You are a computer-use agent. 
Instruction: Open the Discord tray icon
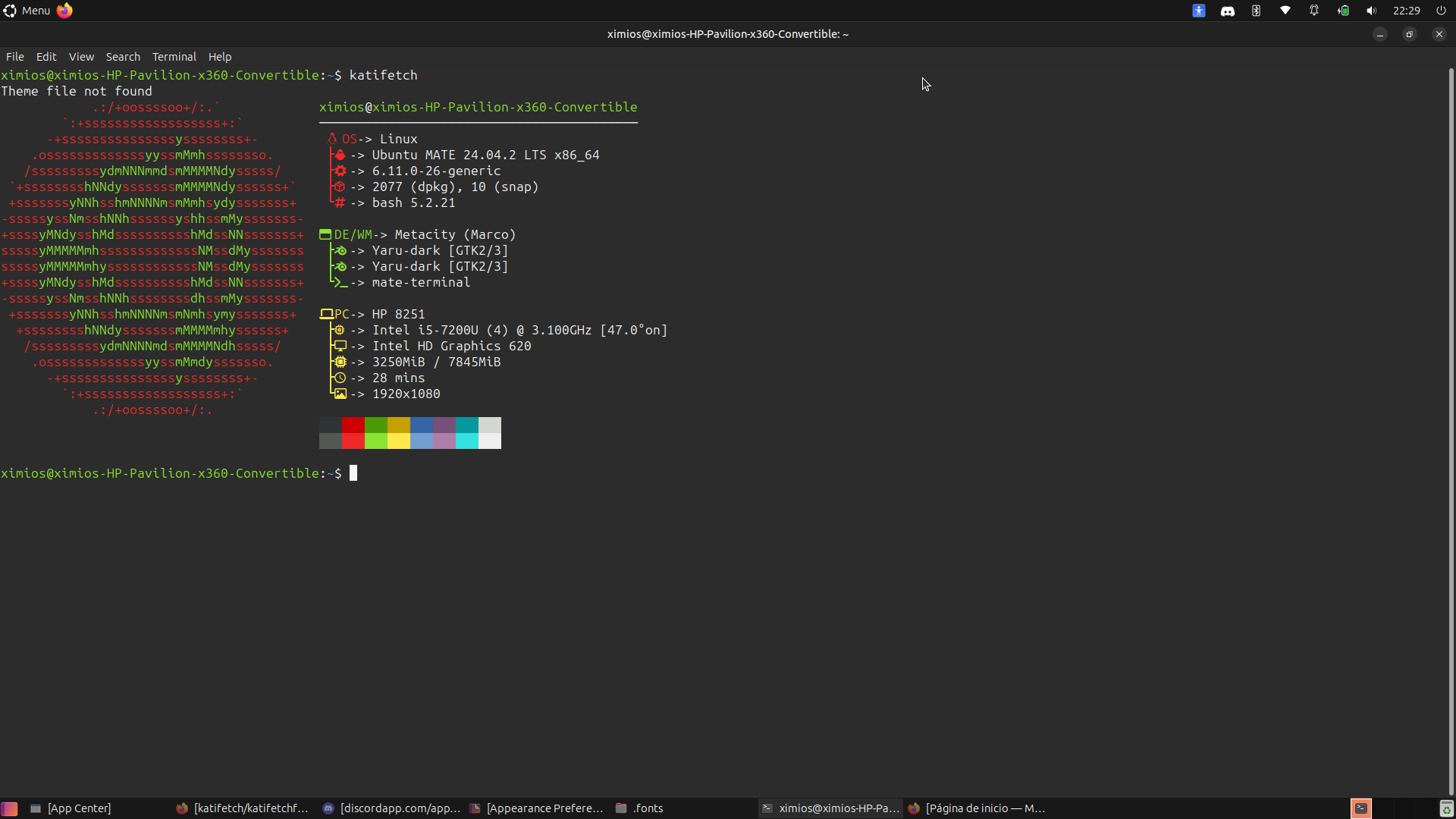(1228, 11)
